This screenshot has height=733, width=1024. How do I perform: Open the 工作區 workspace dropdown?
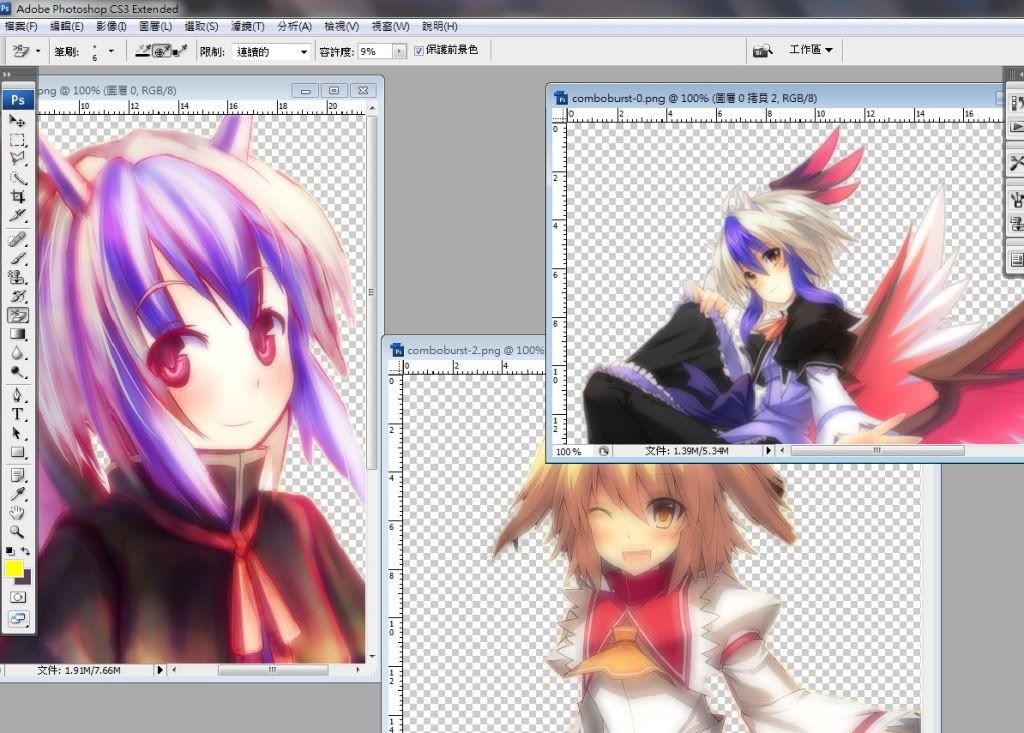[x=810, y=50]
